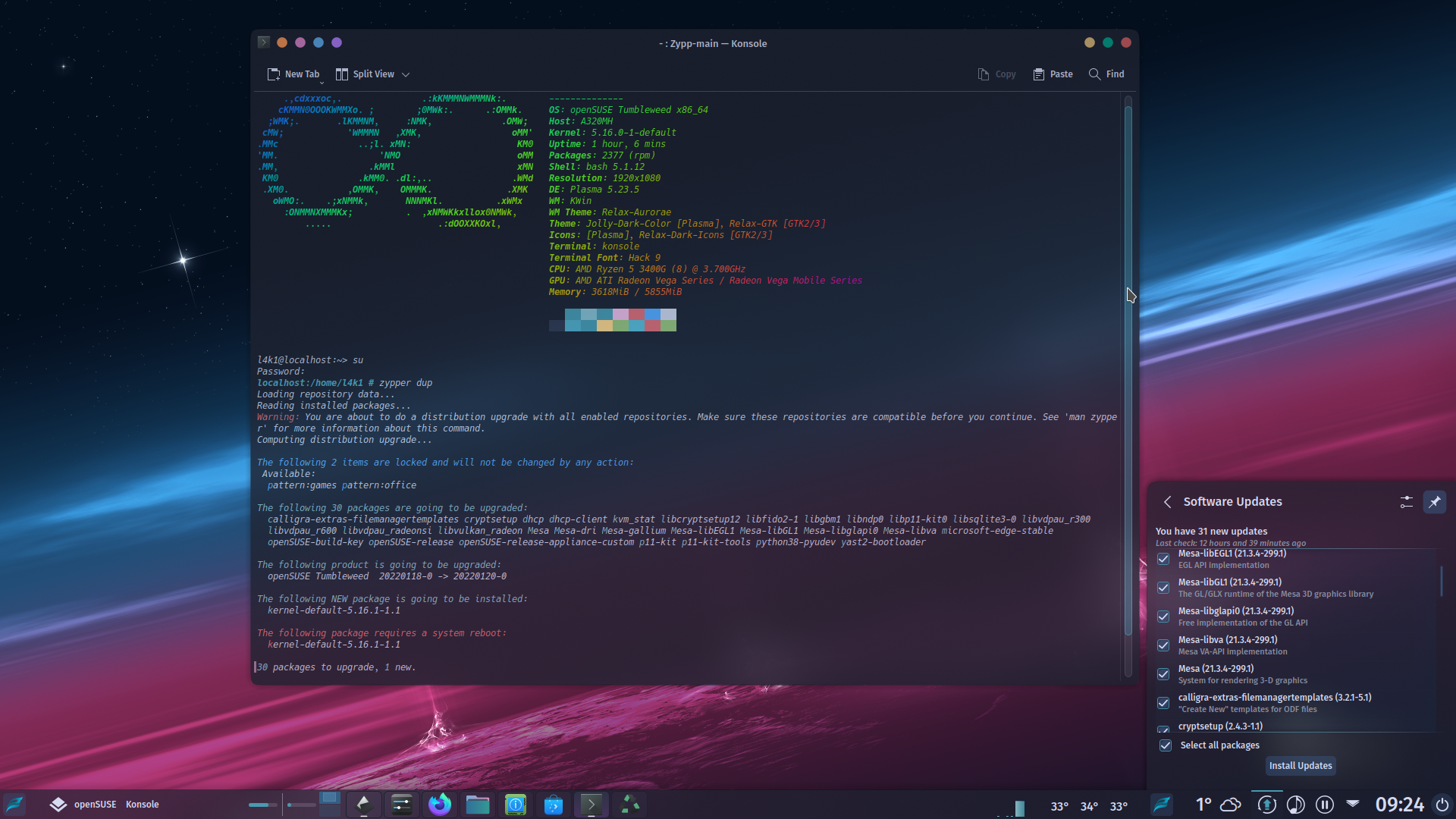Expand the Split View dropdown arrow

(x=406, y=74)
